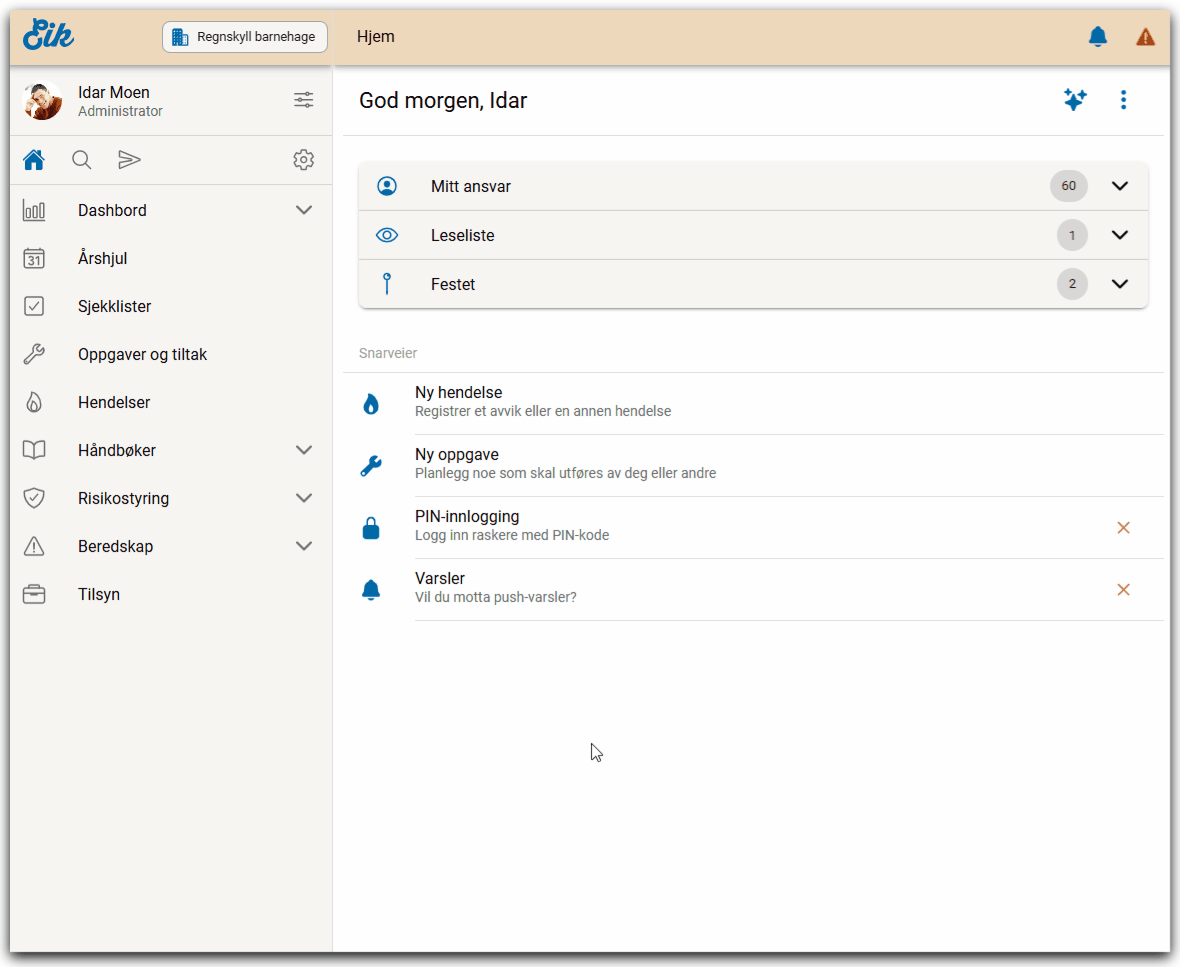Expand the Mitt ansvar section
The height and width of the screenshot is (967, 1180).
tap(1119, 186)
